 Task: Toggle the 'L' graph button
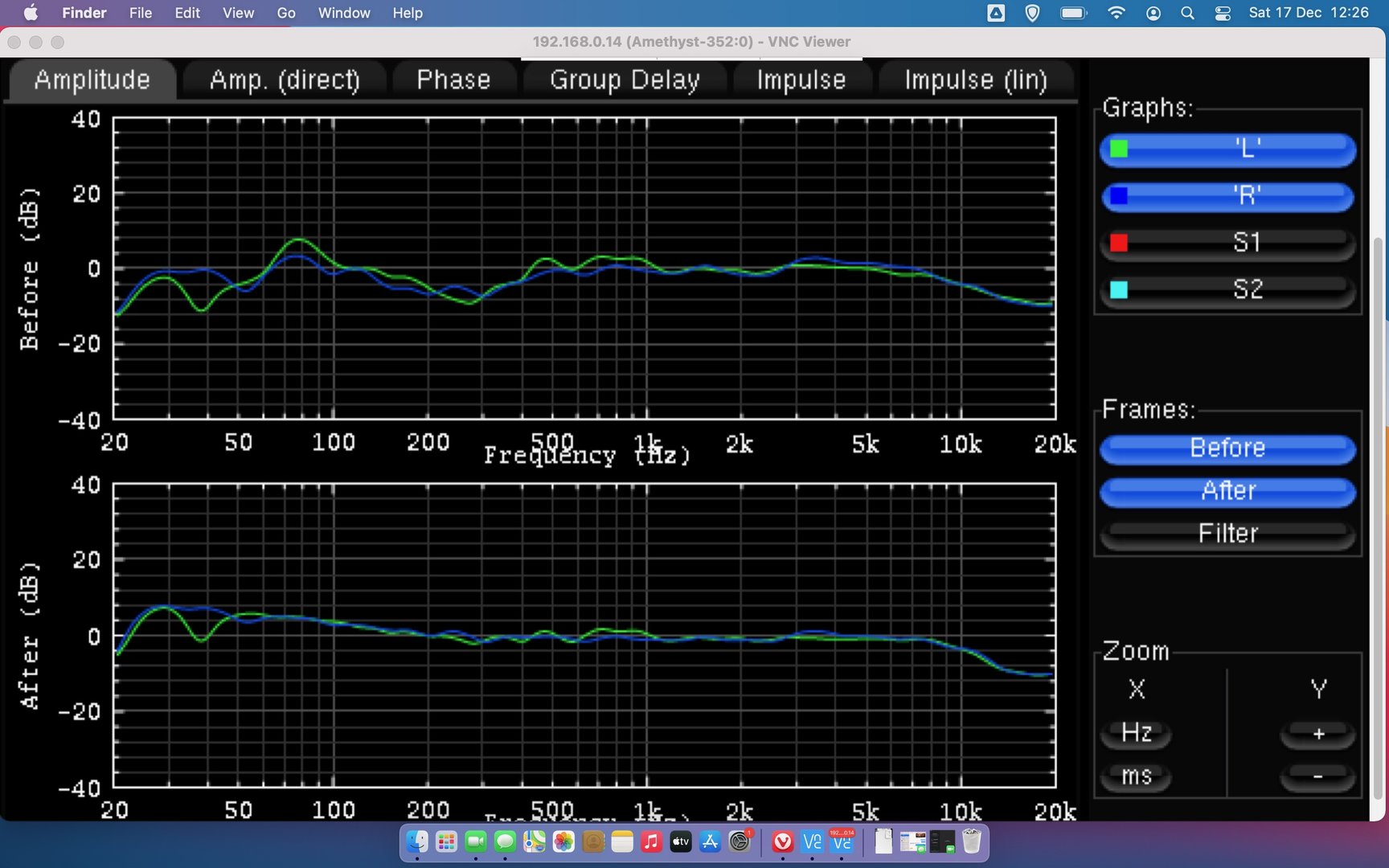pos(1227,149)
